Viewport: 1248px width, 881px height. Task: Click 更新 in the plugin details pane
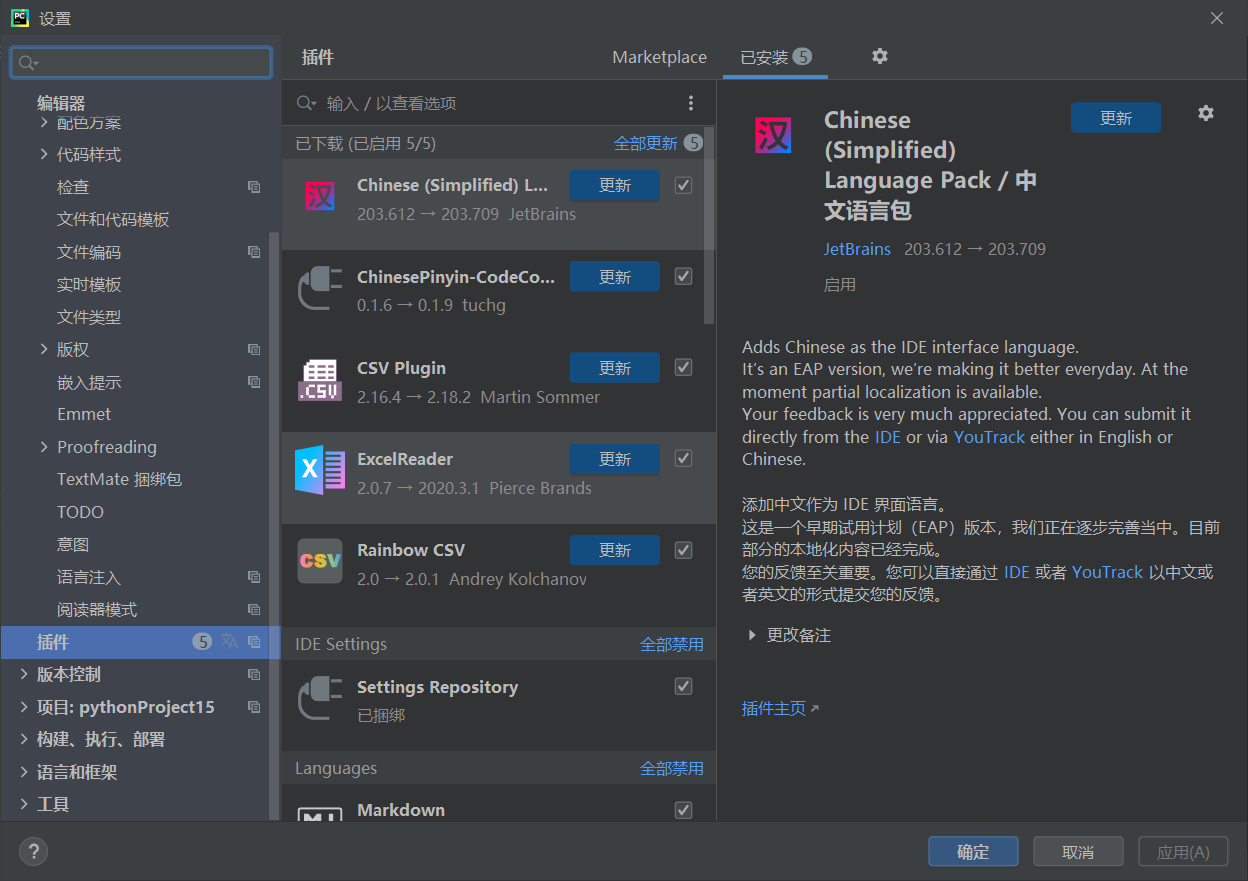(x=1116, y=118)
